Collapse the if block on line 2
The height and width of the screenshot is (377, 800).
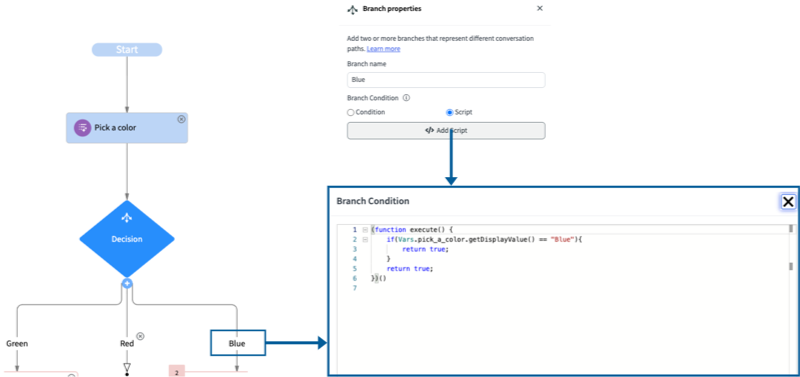point(365,239)
